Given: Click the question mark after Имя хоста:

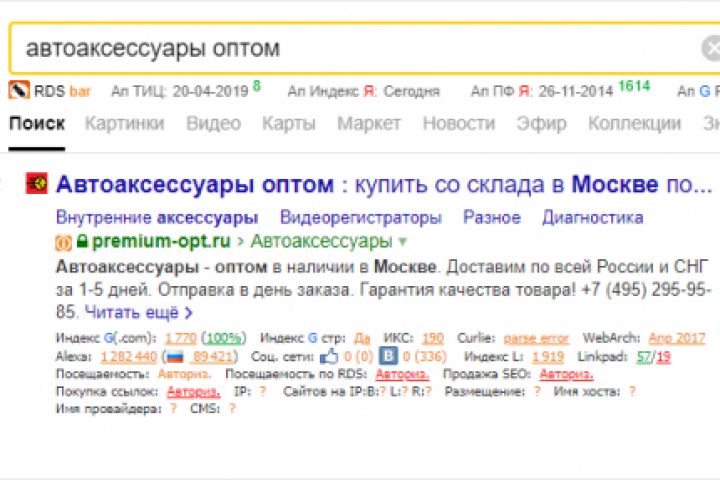Looking at the screenshot, I should tap(632, 391).
